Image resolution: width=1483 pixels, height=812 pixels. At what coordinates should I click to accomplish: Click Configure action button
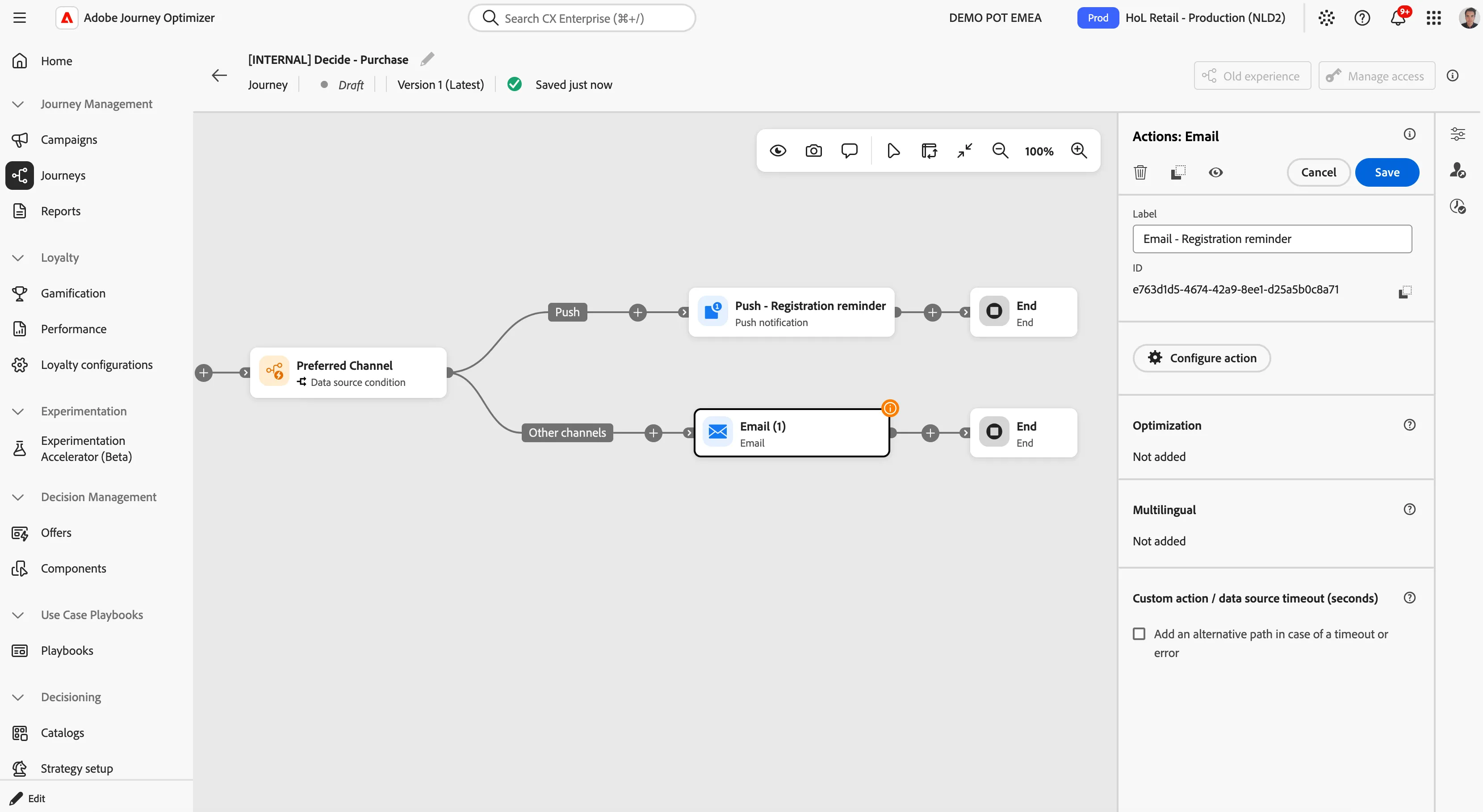[x=1202, y=358]
